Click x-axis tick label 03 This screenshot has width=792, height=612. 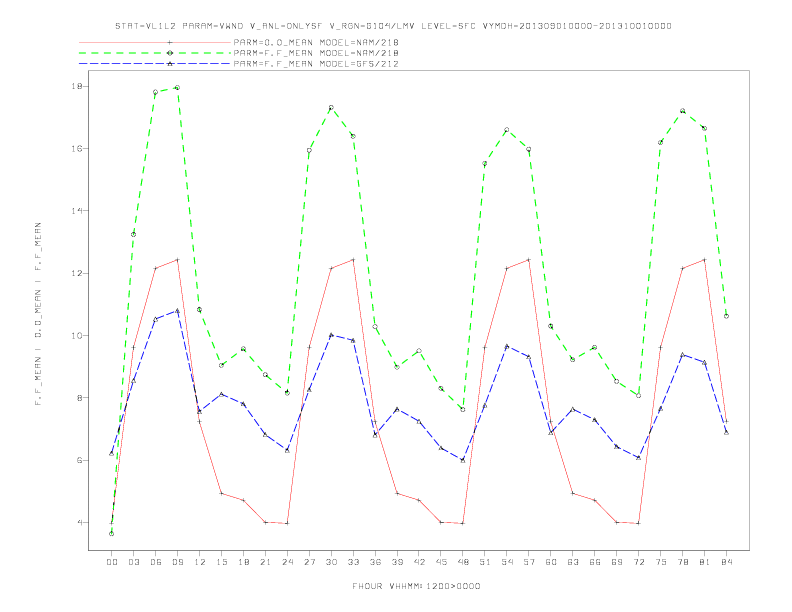click(x=133, y=562)
